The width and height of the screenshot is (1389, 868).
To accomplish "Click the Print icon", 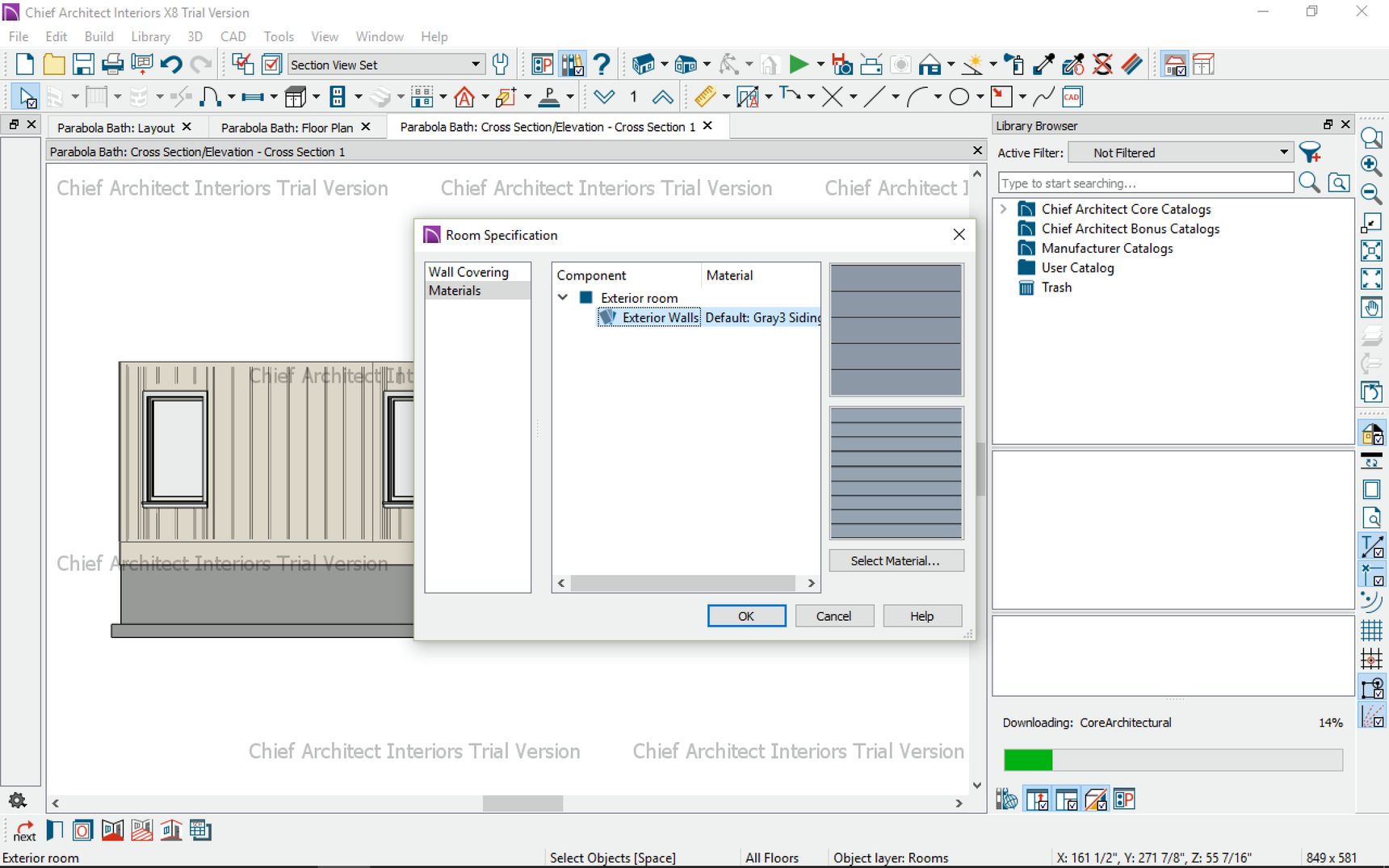I will click(112, 65).
